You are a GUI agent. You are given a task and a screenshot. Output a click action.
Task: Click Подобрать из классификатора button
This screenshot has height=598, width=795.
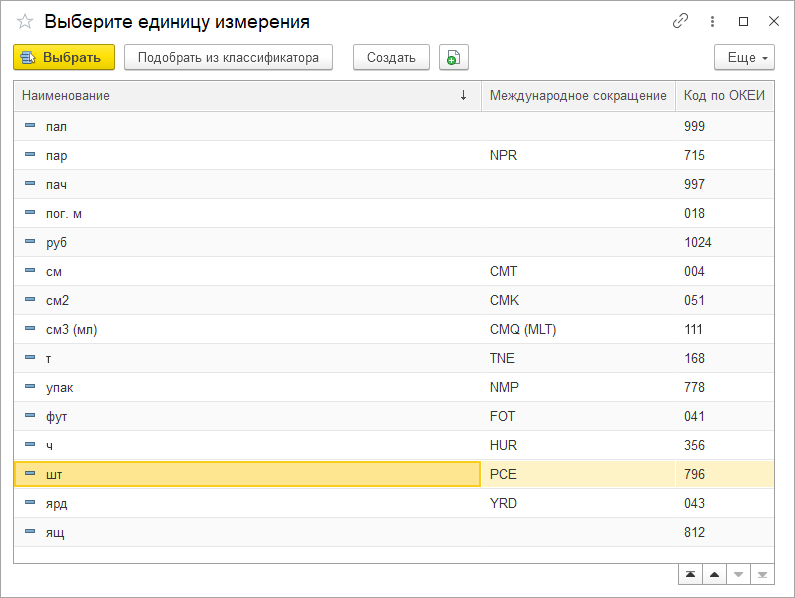(x=228, y=58)
